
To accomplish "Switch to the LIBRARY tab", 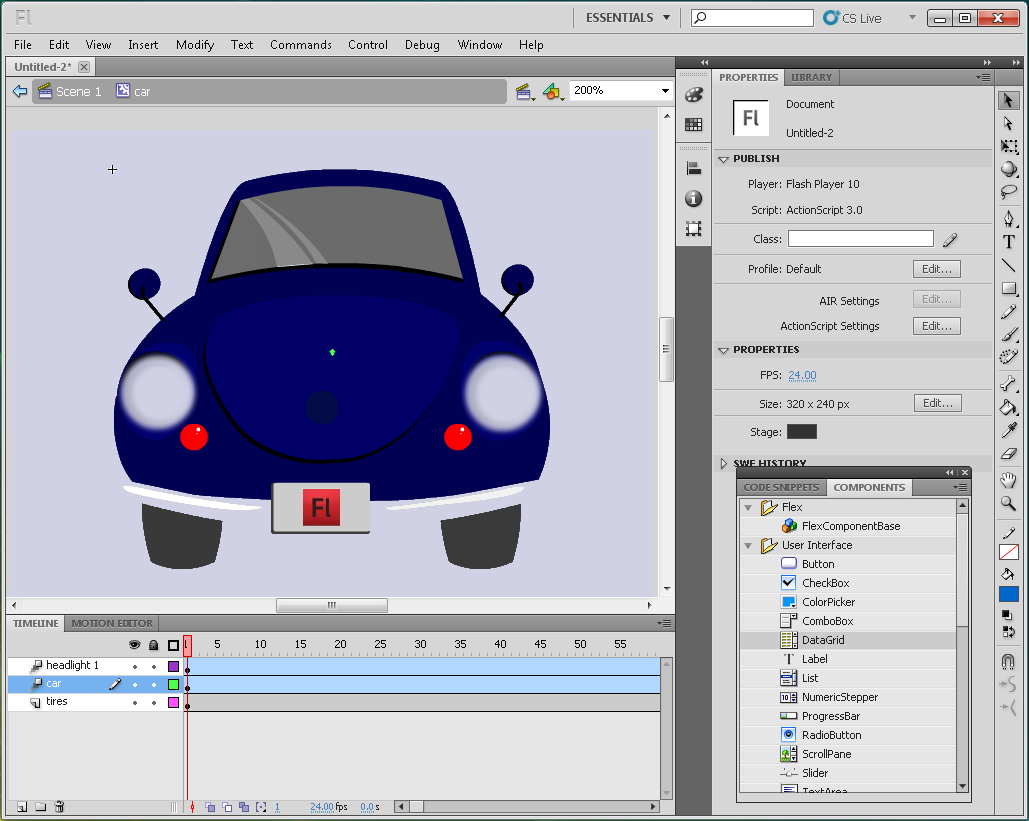I will (x=811, y=77).
